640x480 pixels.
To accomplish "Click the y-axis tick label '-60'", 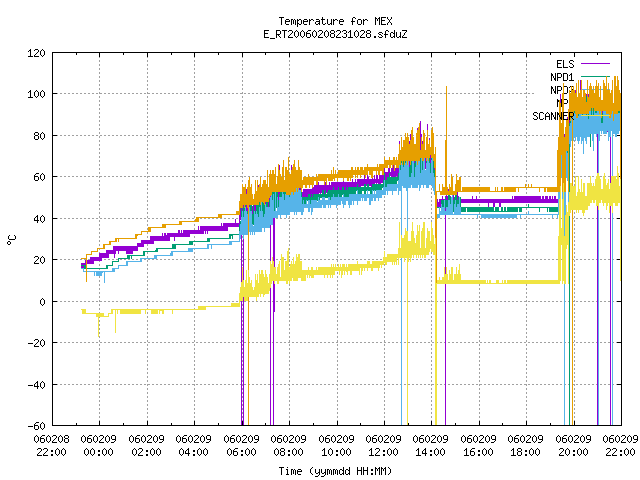I will tap(36, 426).
